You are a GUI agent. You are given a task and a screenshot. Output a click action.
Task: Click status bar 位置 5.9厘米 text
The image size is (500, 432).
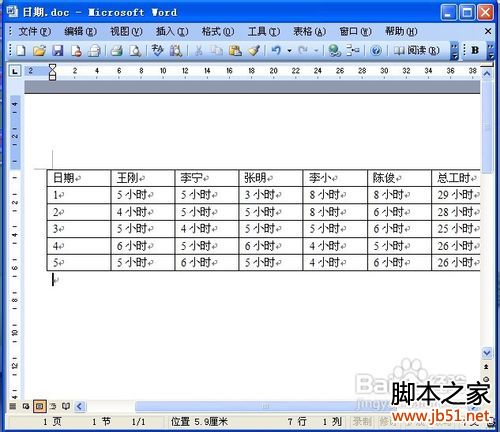click(x=199, y=422)
